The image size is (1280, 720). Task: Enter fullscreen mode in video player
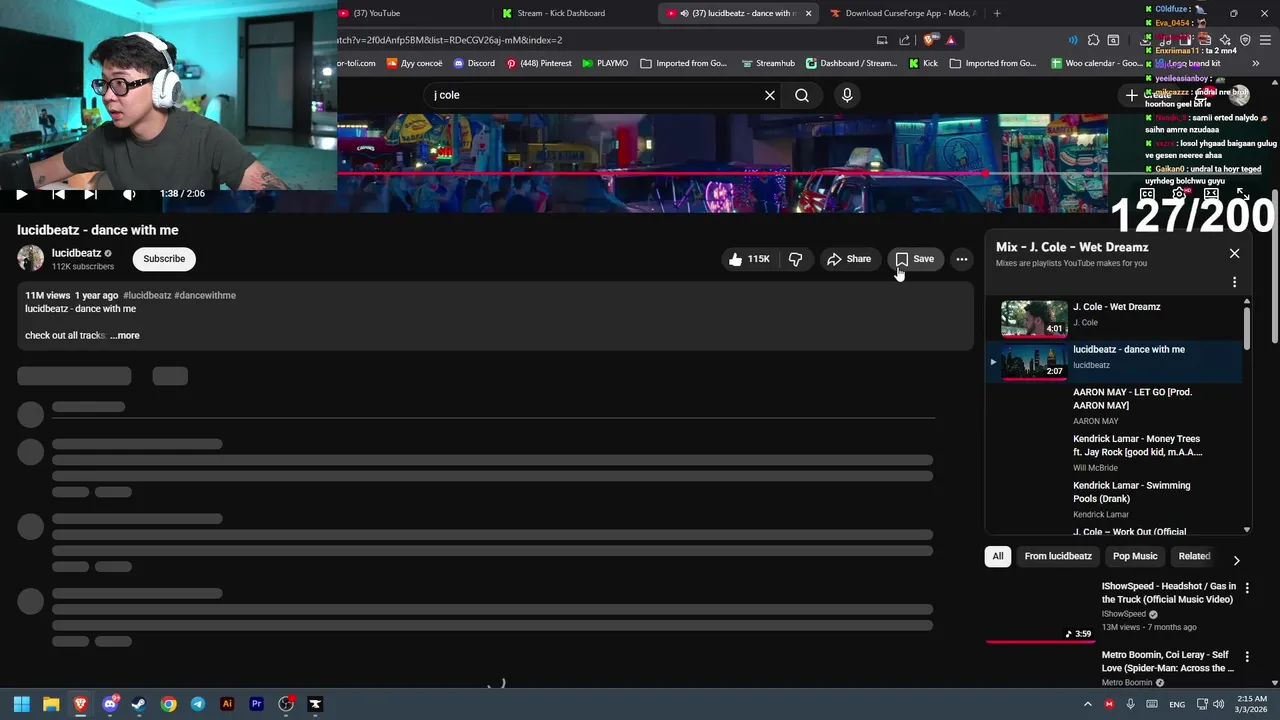click(1242, 194)
